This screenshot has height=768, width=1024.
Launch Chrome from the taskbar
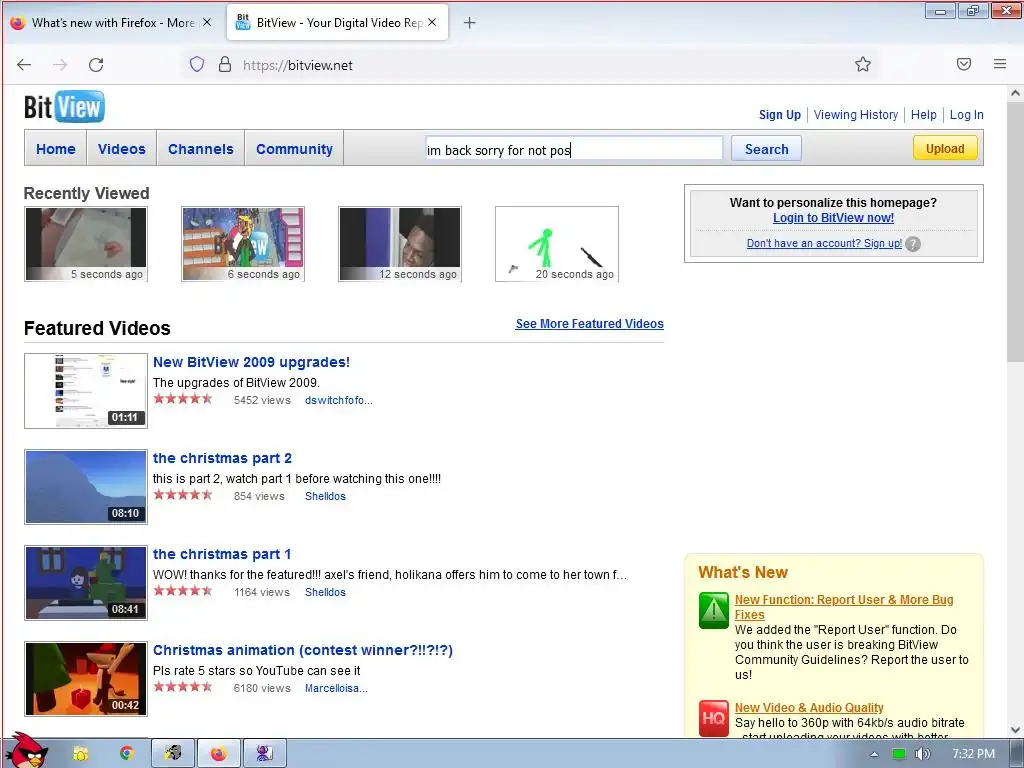point(127,754)
